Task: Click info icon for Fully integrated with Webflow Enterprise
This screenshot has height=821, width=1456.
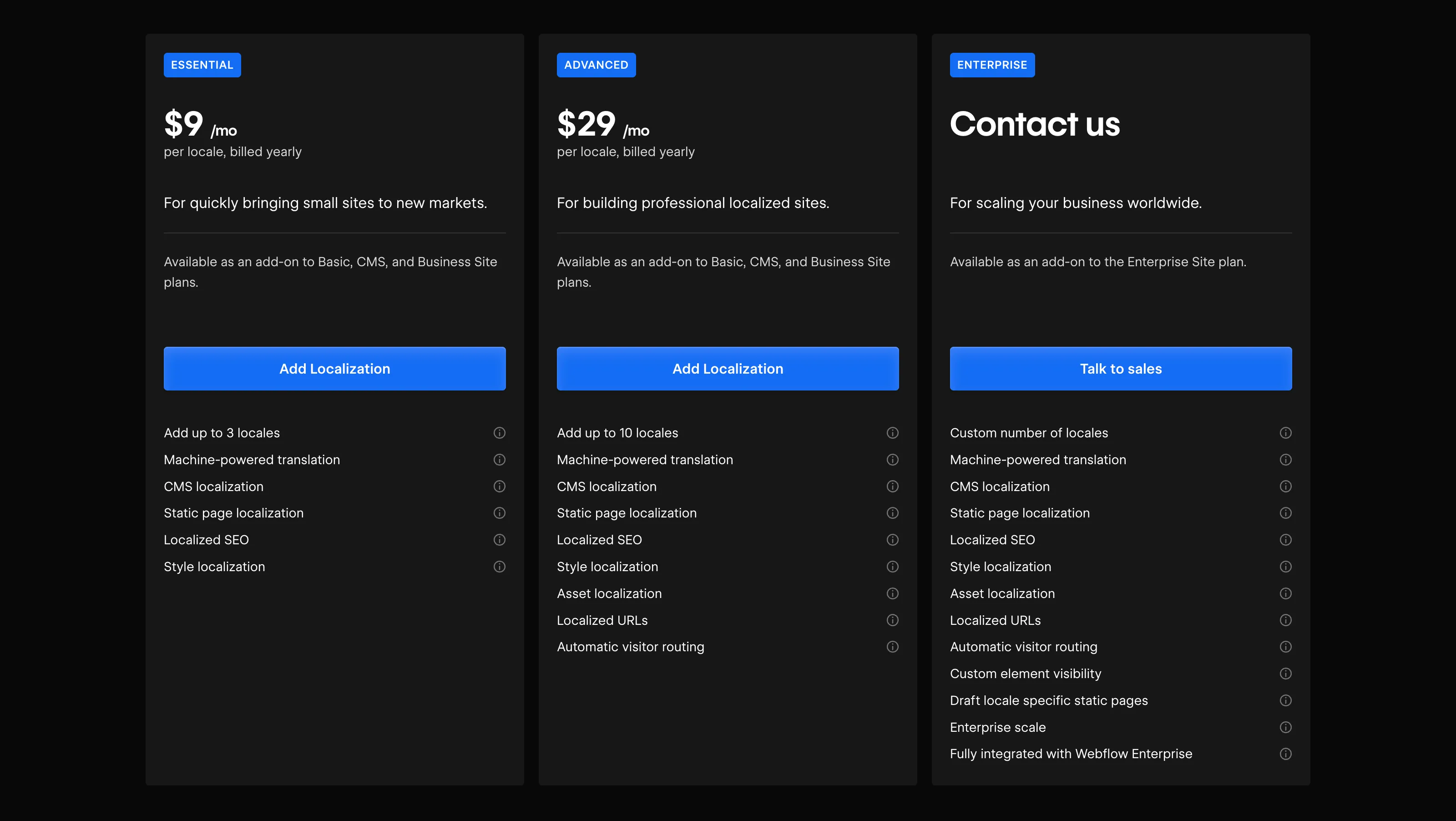Action: tap(1285, 754)
